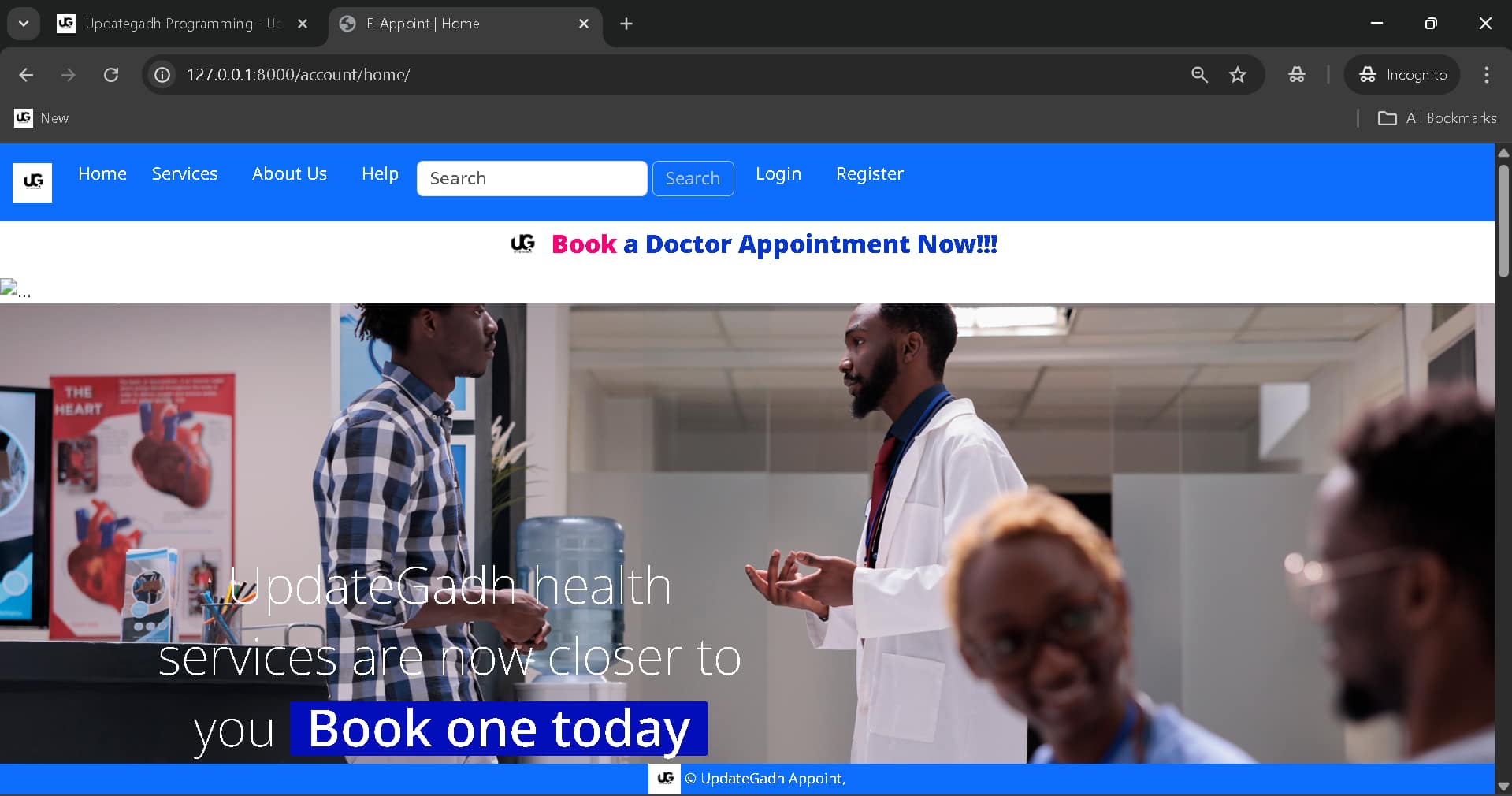This screenshot has width=1512, height=796.
Task: Click inside the Search input field
Action: pyautogui.click(x=532, y=178)
